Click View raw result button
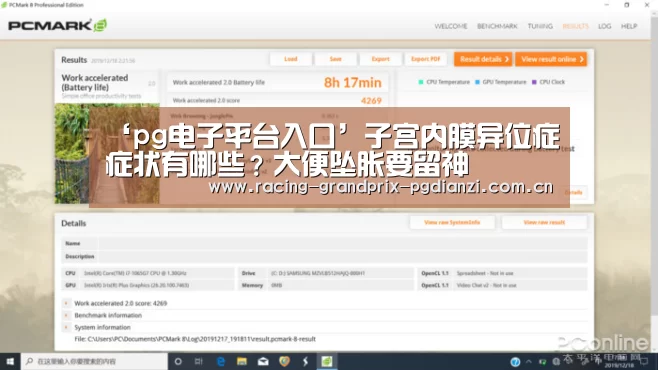The width and height of the screenshot is (658, 370). (544, 222)
